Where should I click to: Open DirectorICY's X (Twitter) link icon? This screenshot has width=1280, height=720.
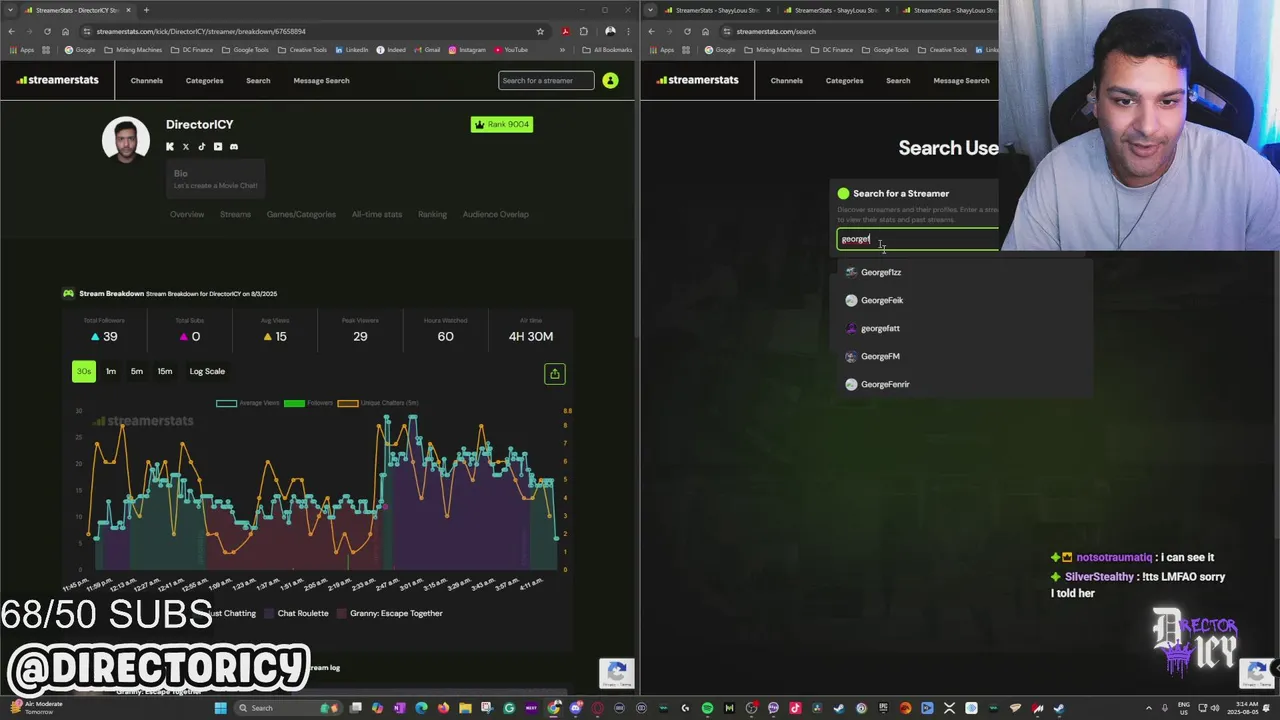[x=185, y=147]
